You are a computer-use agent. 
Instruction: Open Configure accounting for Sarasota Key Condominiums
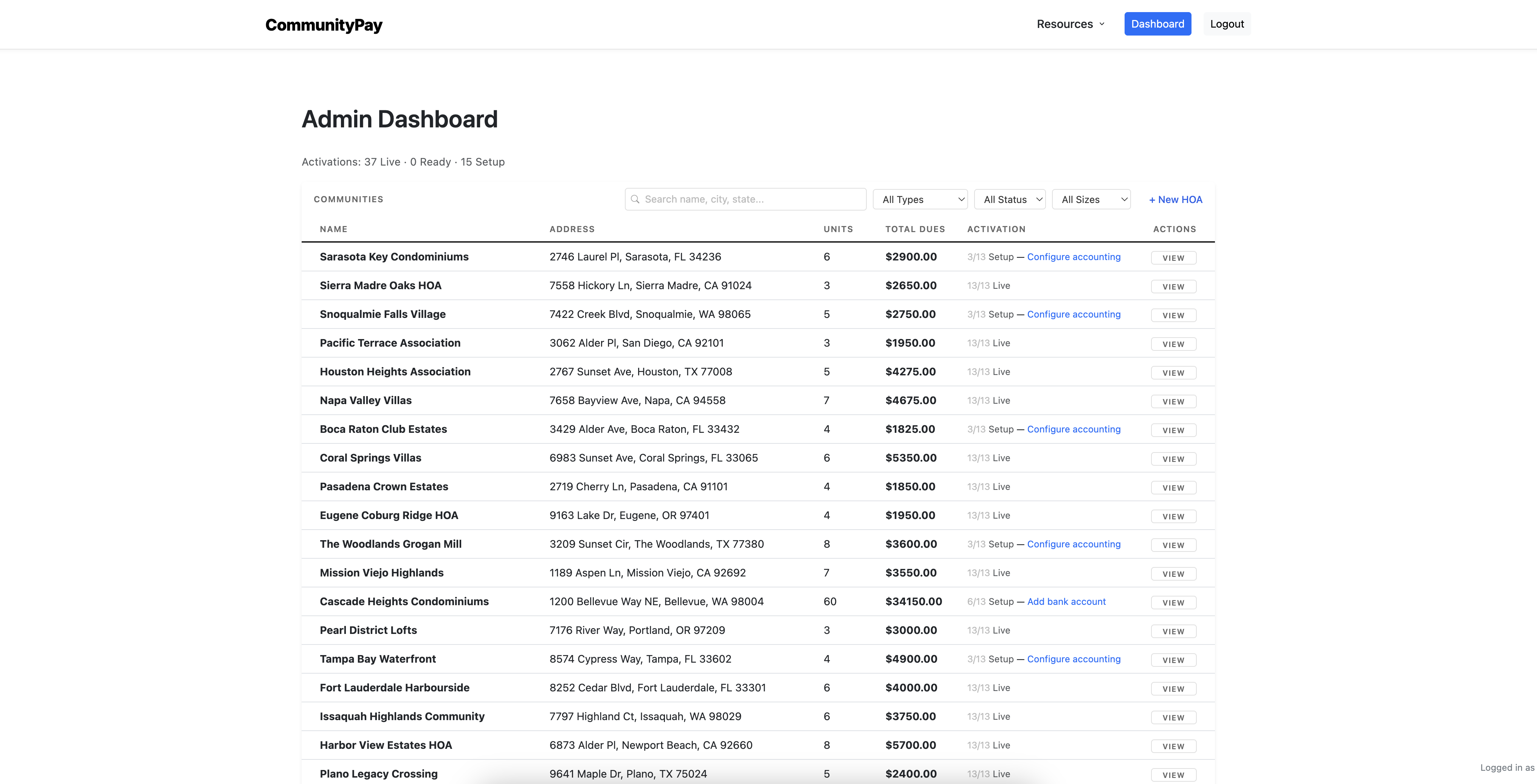pyautogui.click(x=1074, y=257)
